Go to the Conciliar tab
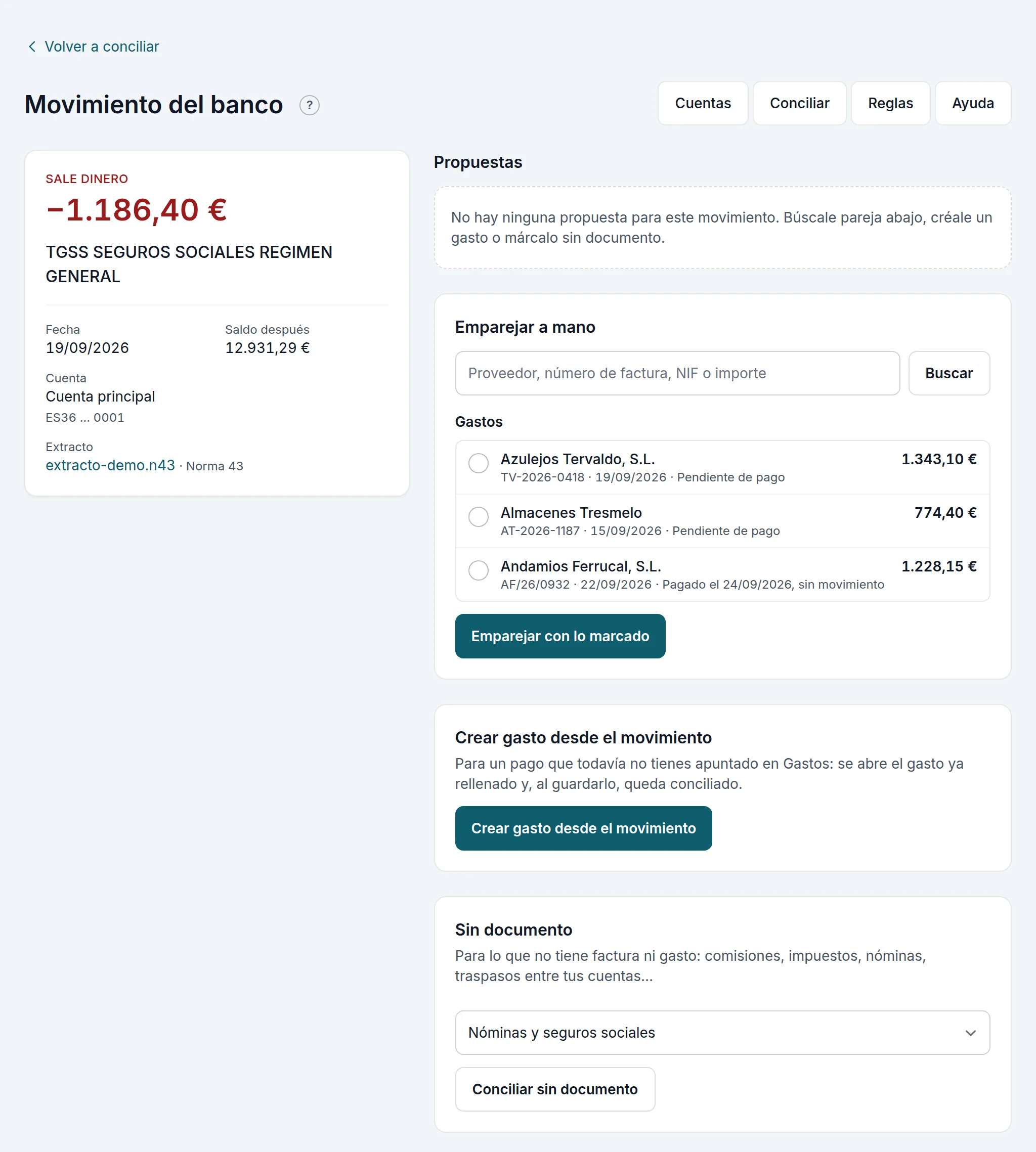 [799, 103]
